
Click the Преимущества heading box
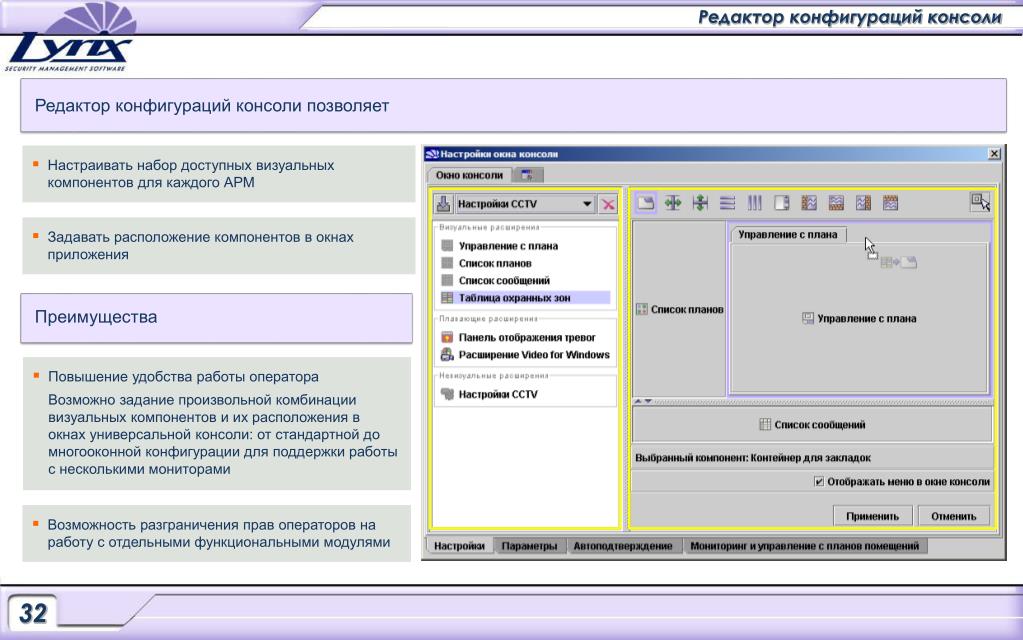[x=217, y=318]
